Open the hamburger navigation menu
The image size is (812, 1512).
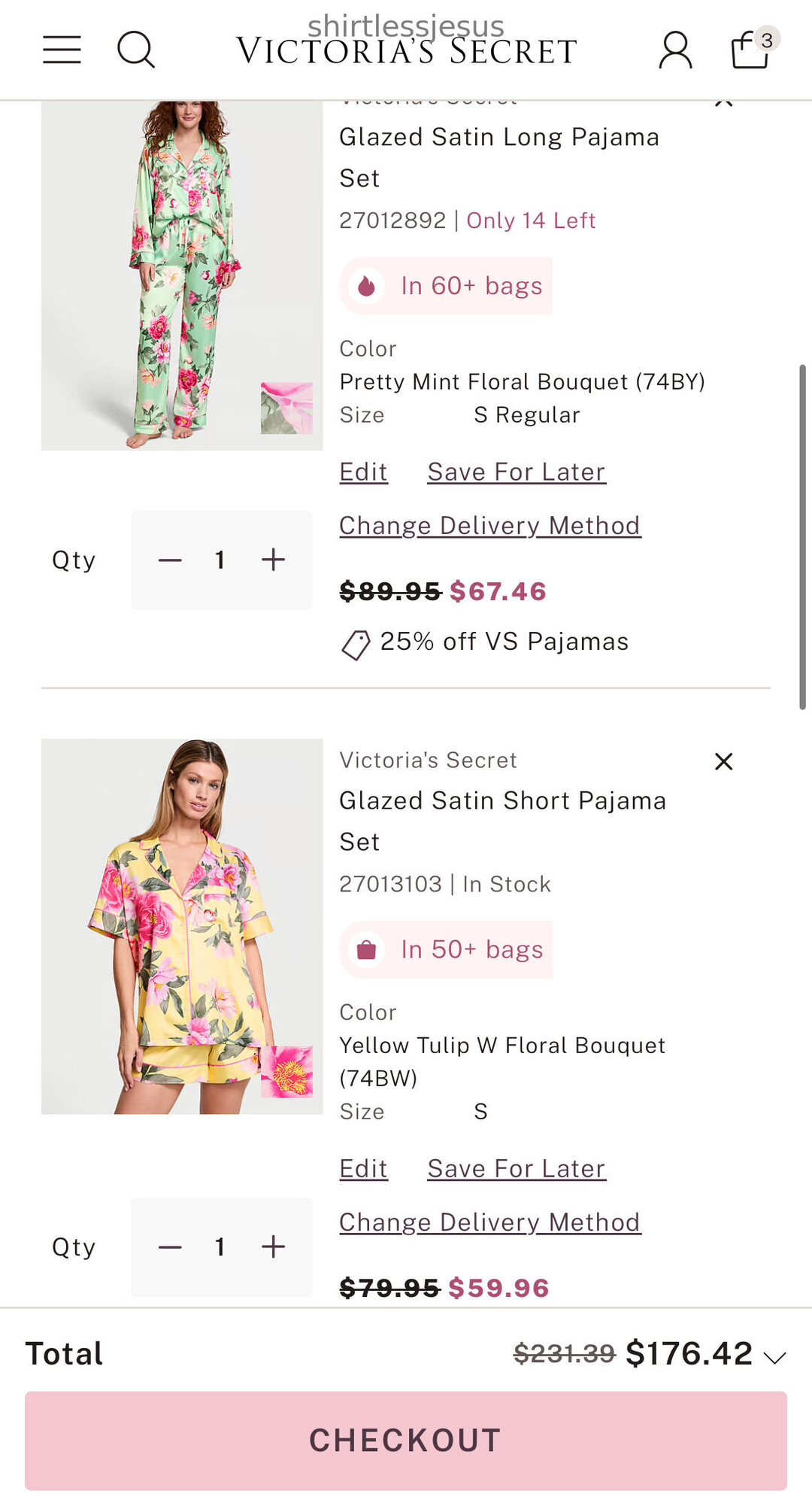point(62,50)
